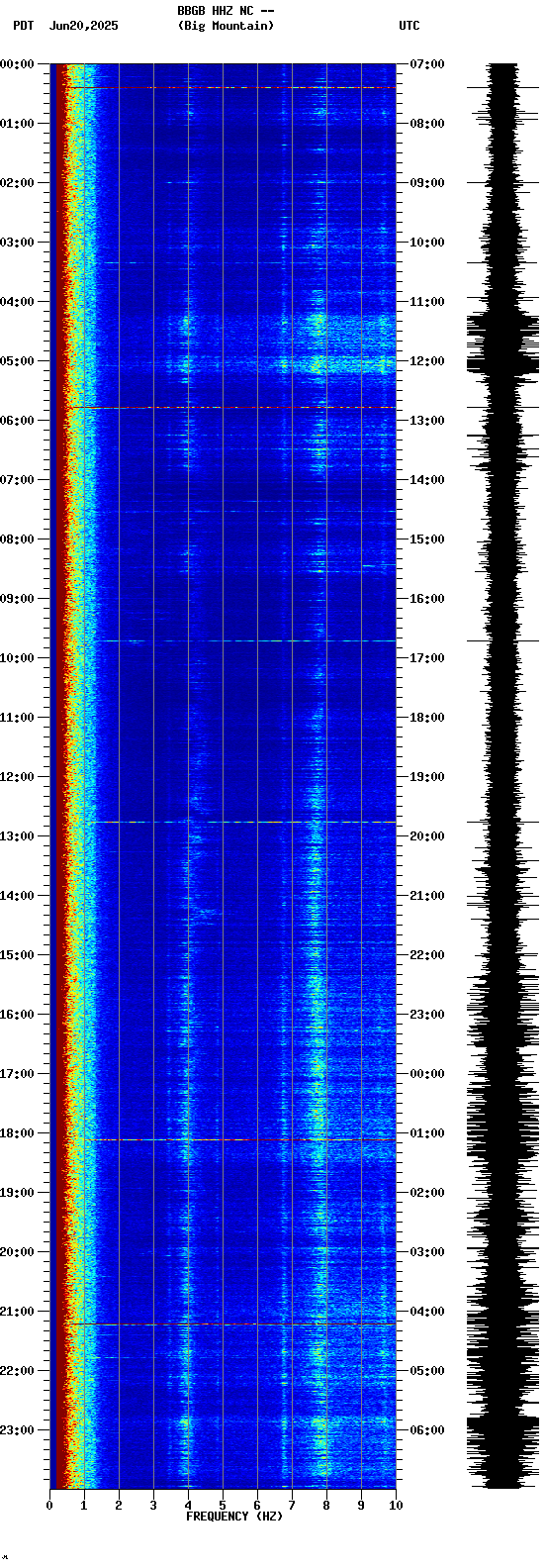Click the UTC '20:00' time label

pyautogui.click(x=427, y=836)
